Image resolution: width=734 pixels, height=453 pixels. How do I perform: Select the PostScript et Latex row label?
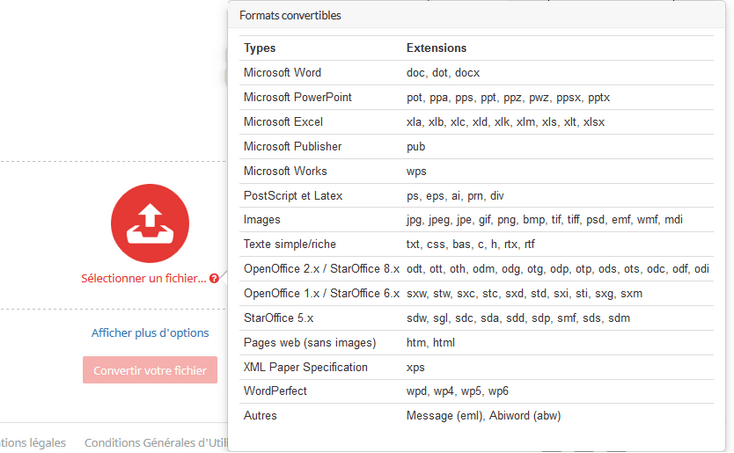pos(293,196)
